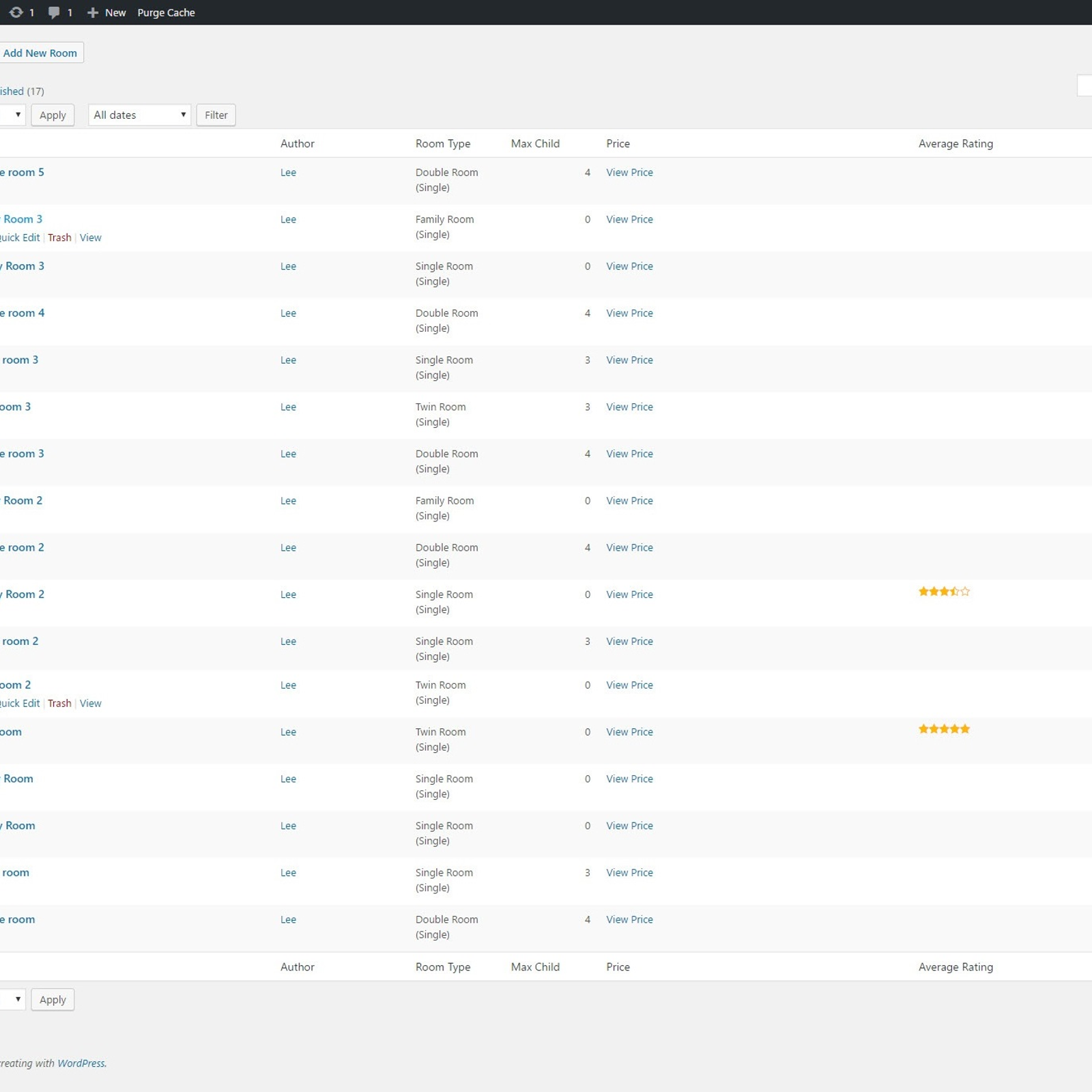Click the top Apply bulk action button
This screenshot has height=1092, width=1092.
[x=53, y=115]
